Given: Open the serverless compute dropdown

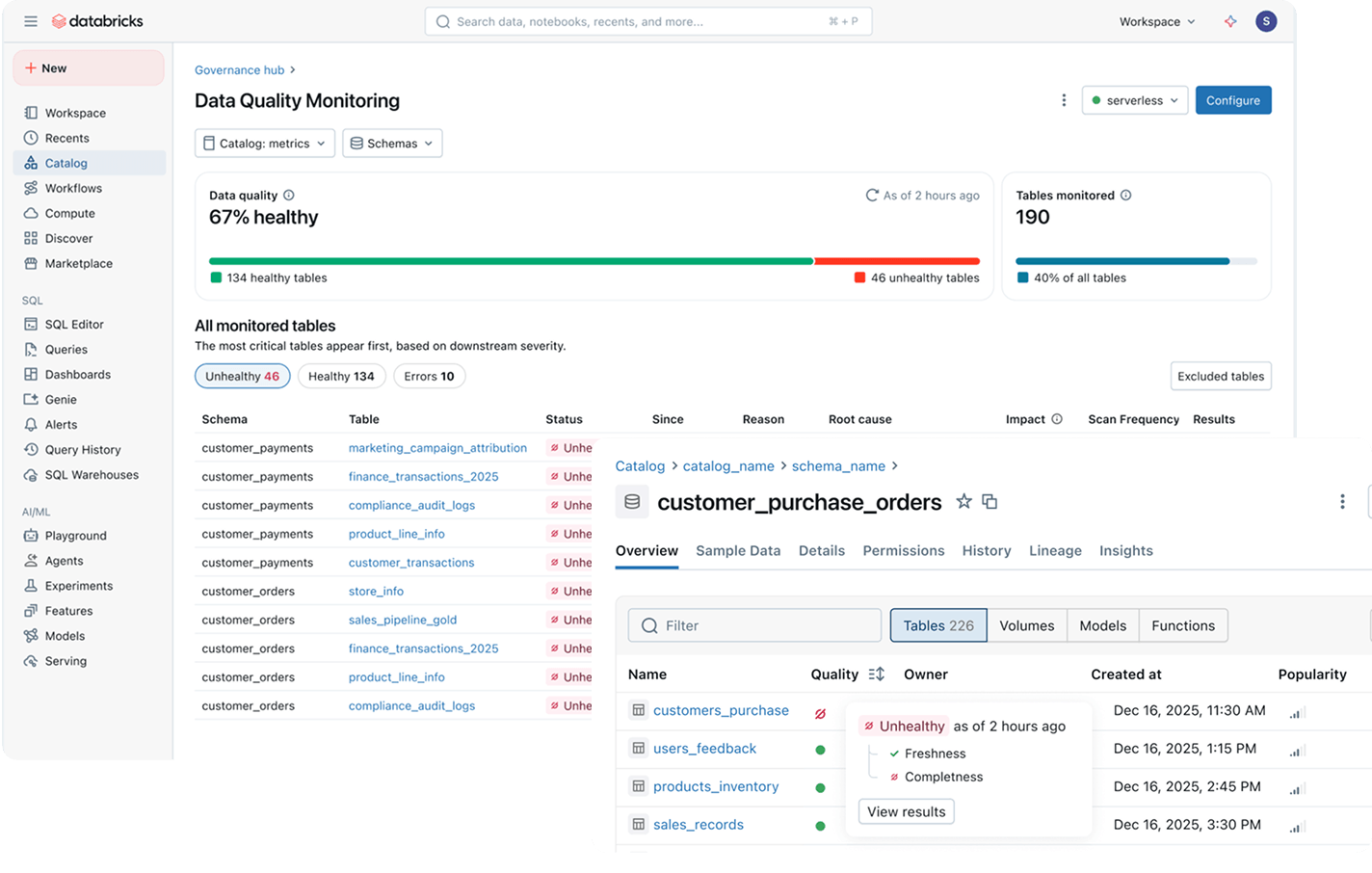Looking at the screenshot, I should (x=1135, y=100).
